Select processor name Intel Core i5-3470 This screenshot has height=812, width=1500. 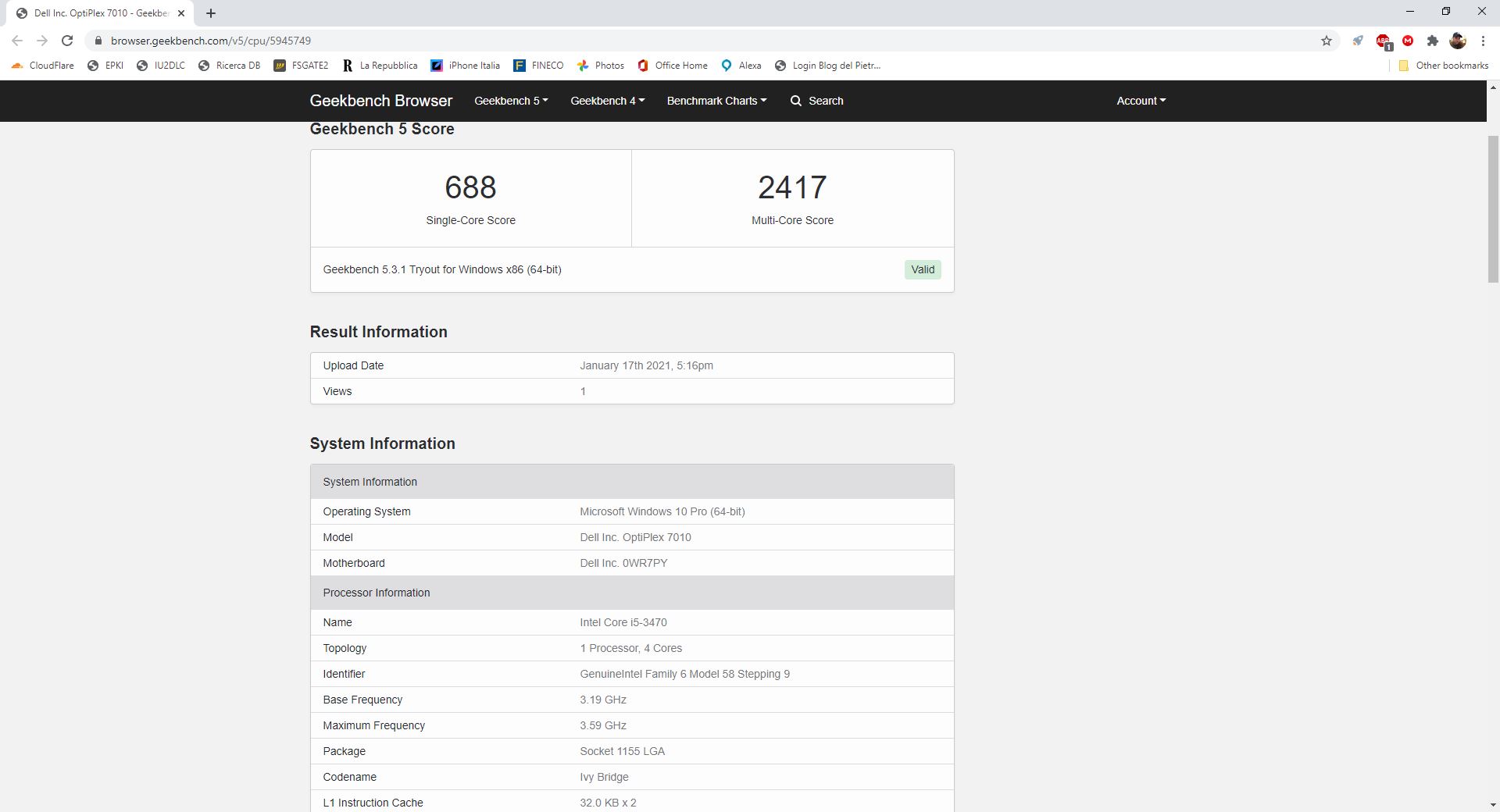(x=623, y=622)
